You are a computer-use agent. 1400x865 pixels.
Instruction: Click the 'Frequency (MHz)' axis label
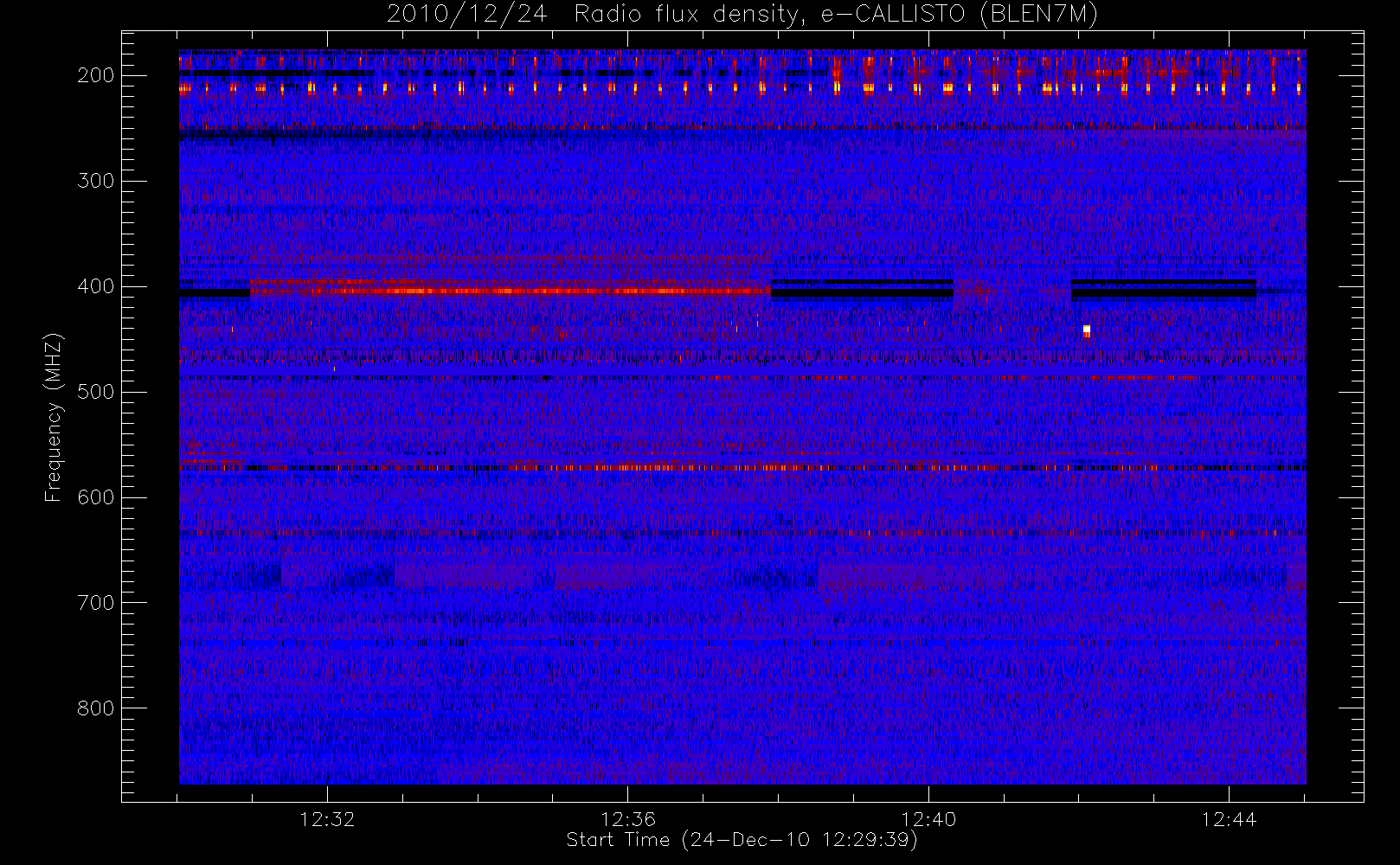[54, 417]
